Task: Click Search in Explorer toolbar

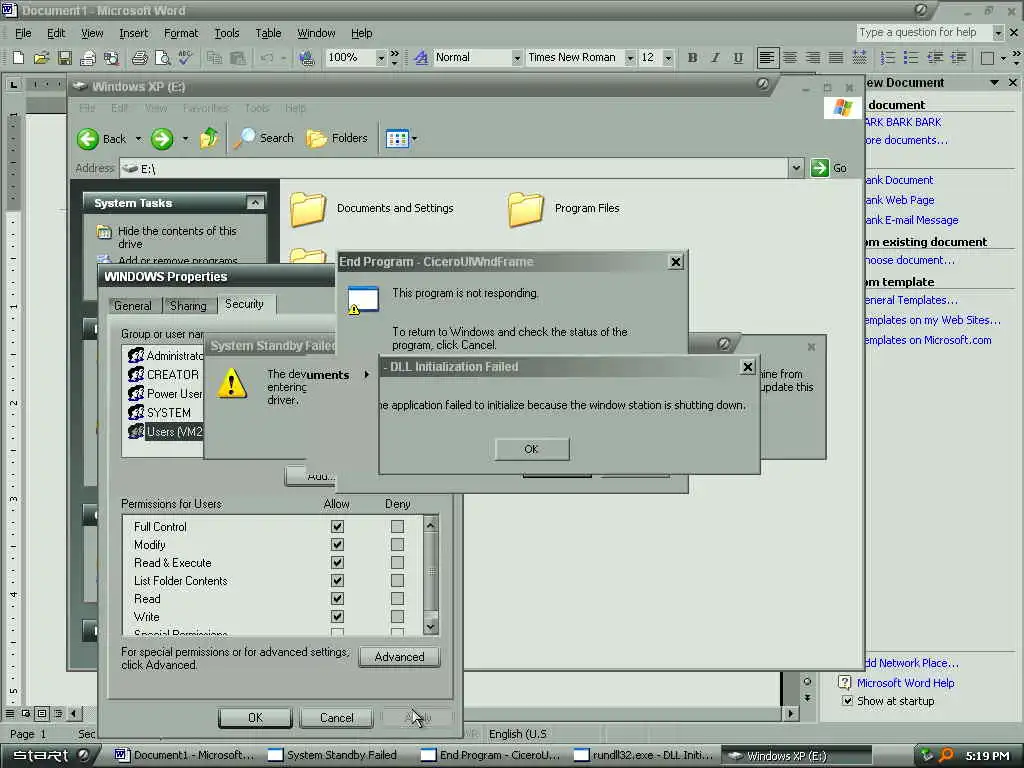Action: click(x=264, y=138)
